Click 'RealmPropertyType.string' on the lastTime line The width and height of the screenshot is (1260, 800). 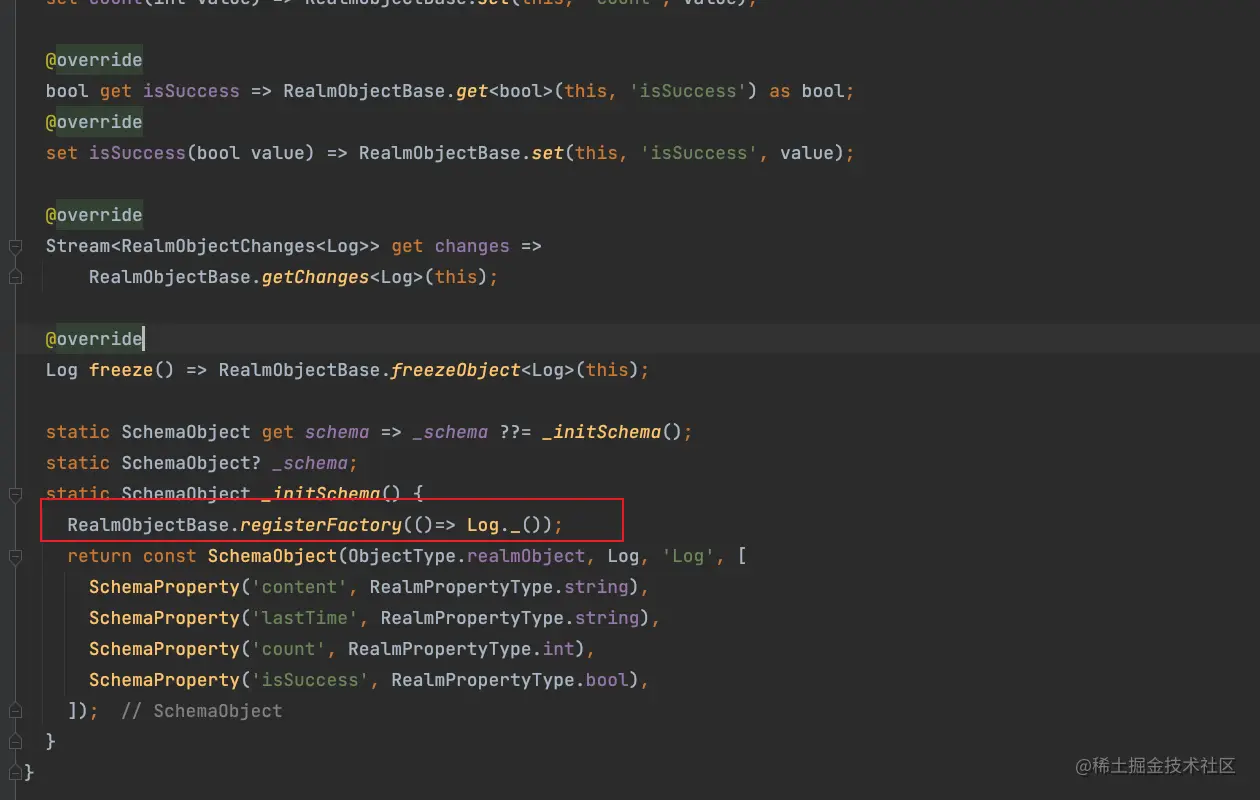[510, 618]
